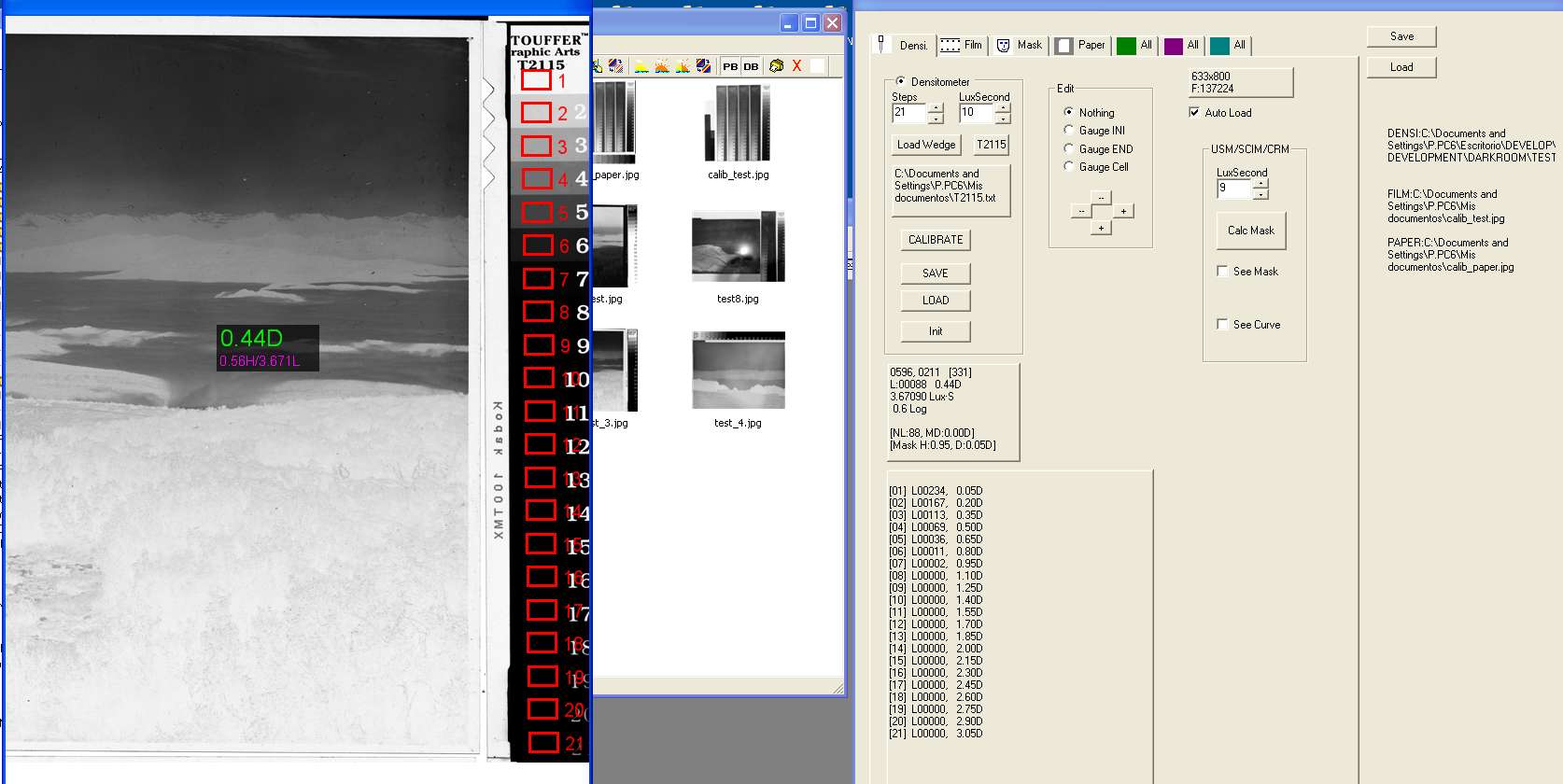
Task: Click the mask face icon on Mask tab
Action: [1004, 45]
